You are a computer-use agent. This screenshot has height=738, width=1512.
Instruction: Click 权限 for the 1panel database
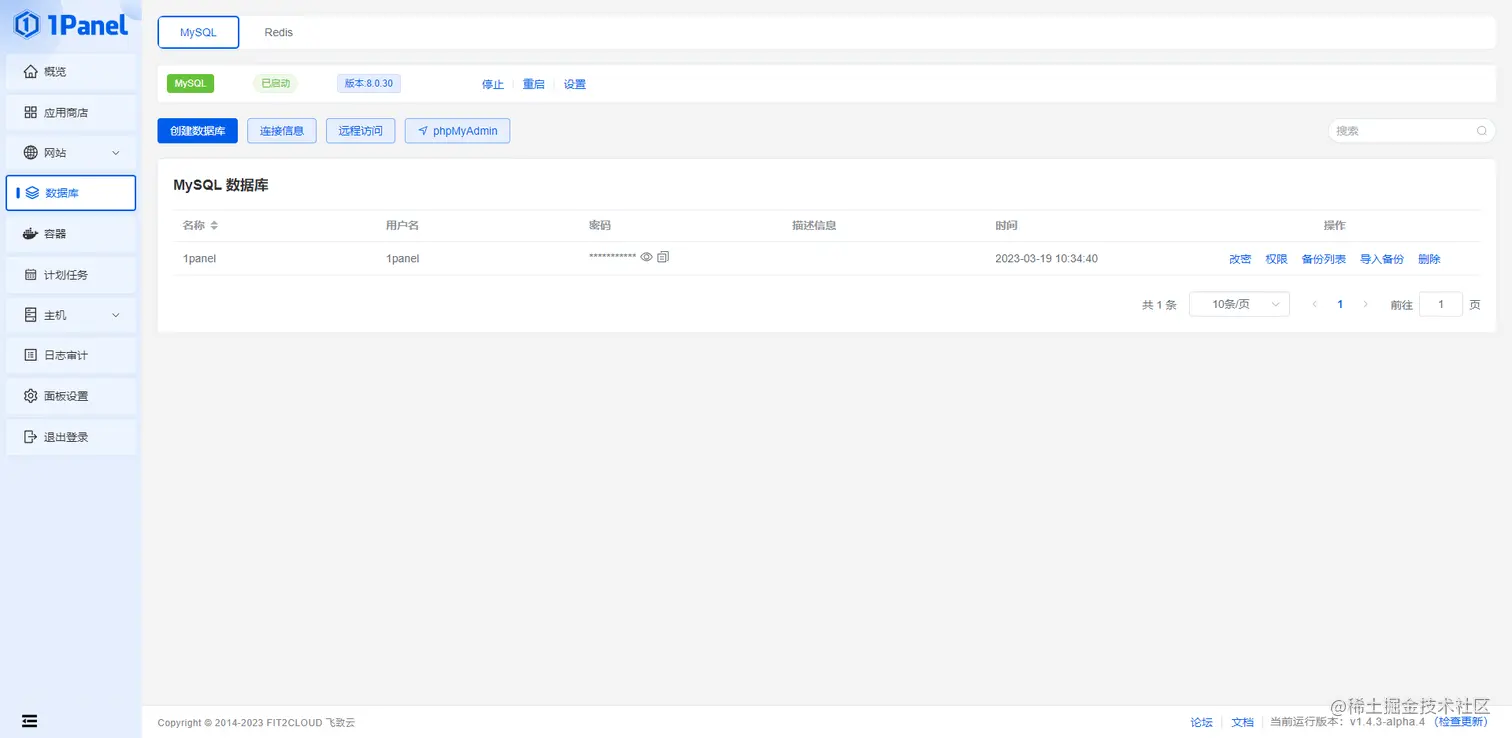(x=1277, y=259)
